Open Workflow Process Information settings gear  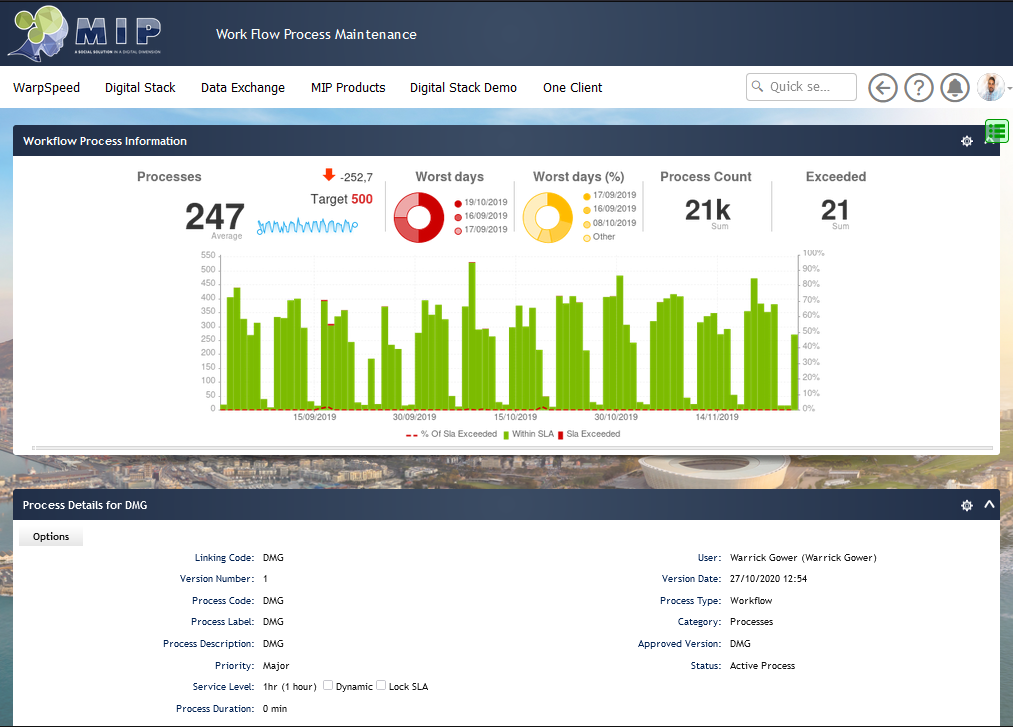(966, 141)
